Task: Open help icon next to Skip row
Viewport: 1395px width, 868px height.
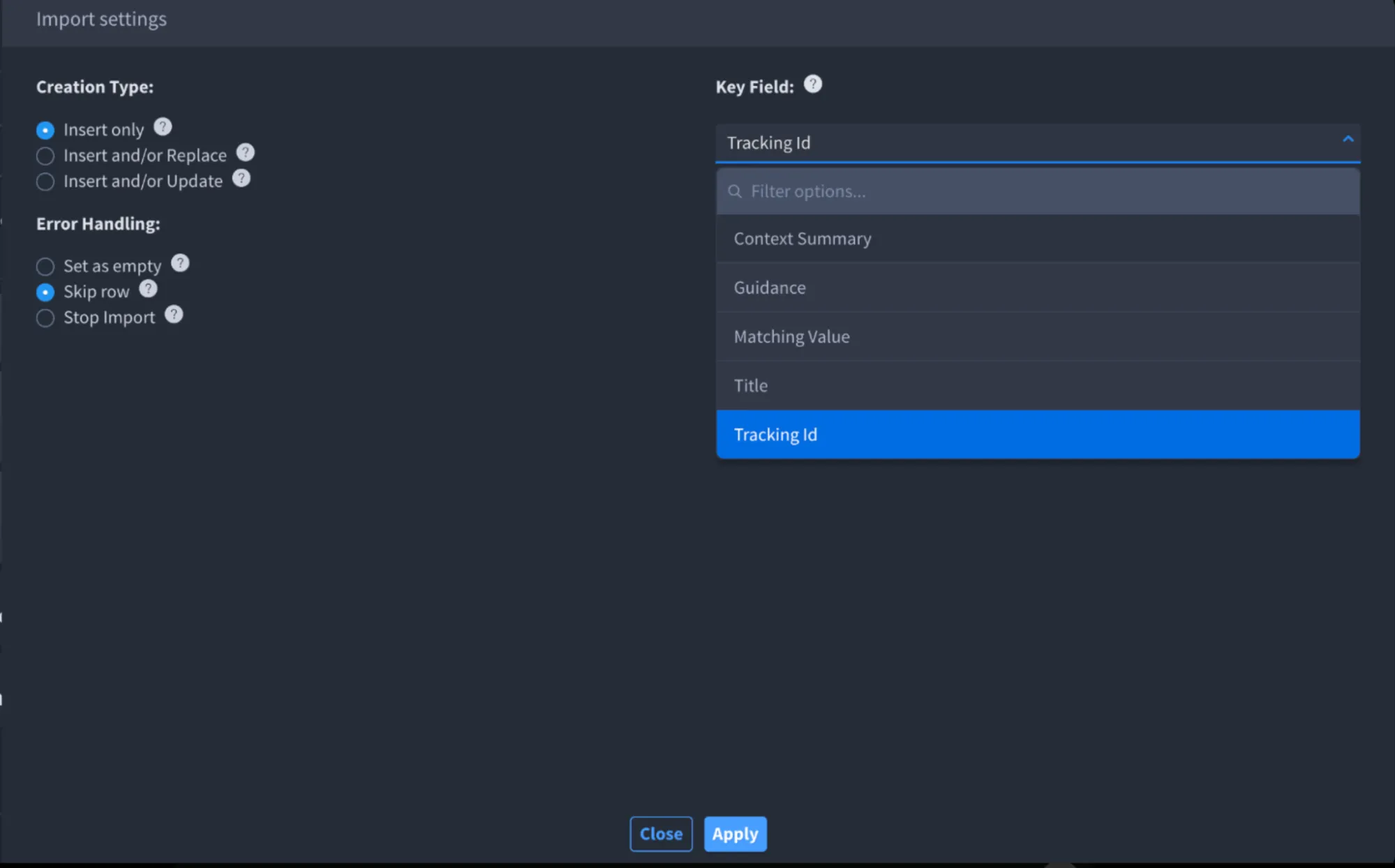Action: [x=148, y=289]
